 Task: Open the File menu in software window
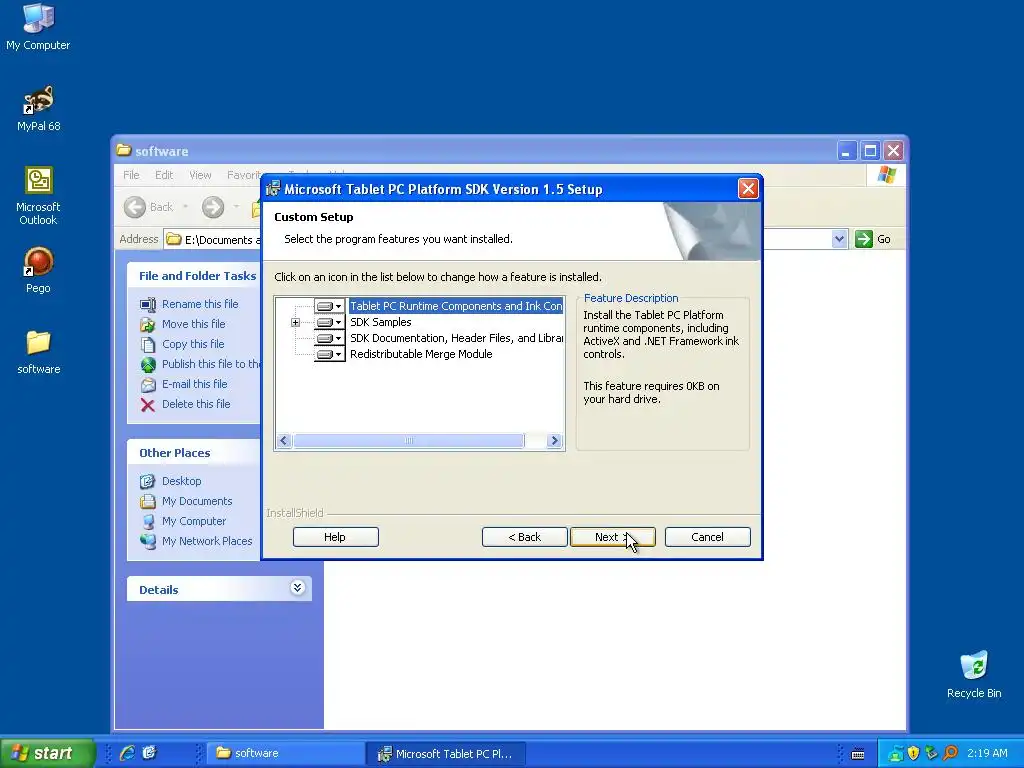point(131,175)
